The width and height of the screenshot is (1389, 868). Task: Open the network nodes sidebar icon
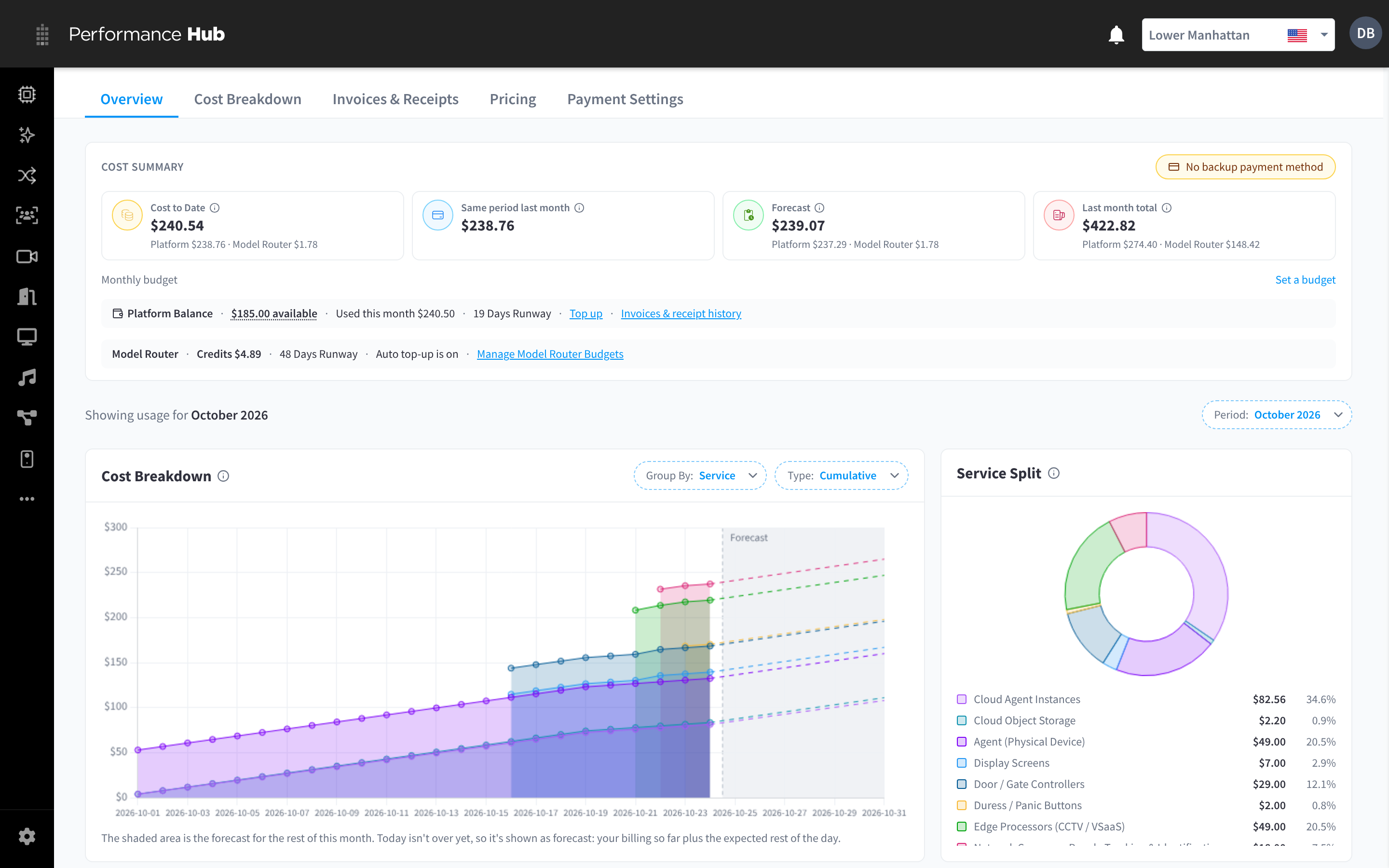pyautogui.click(x=27, y=417)
